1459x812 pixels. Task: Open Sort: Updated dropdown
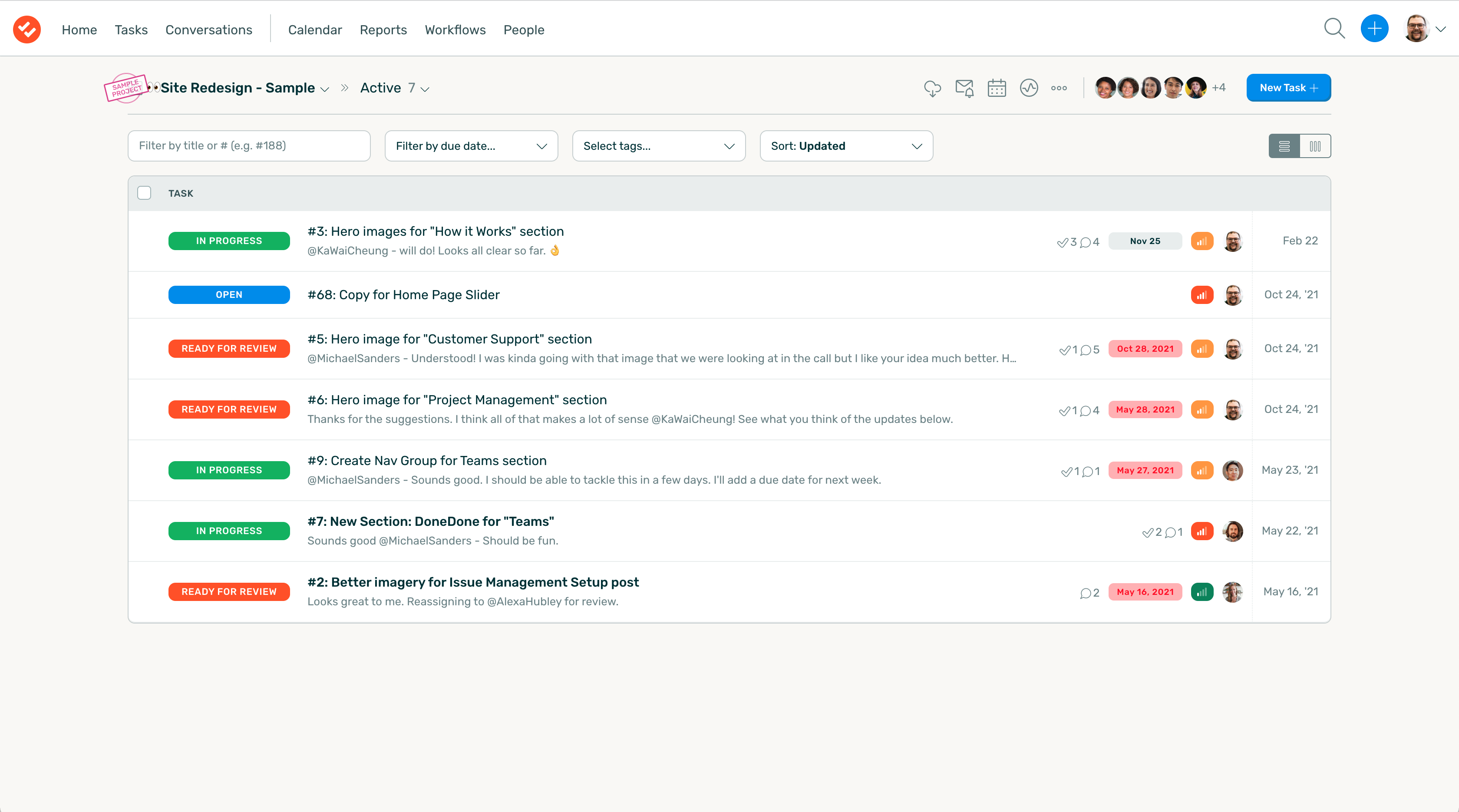coord(846,146)
